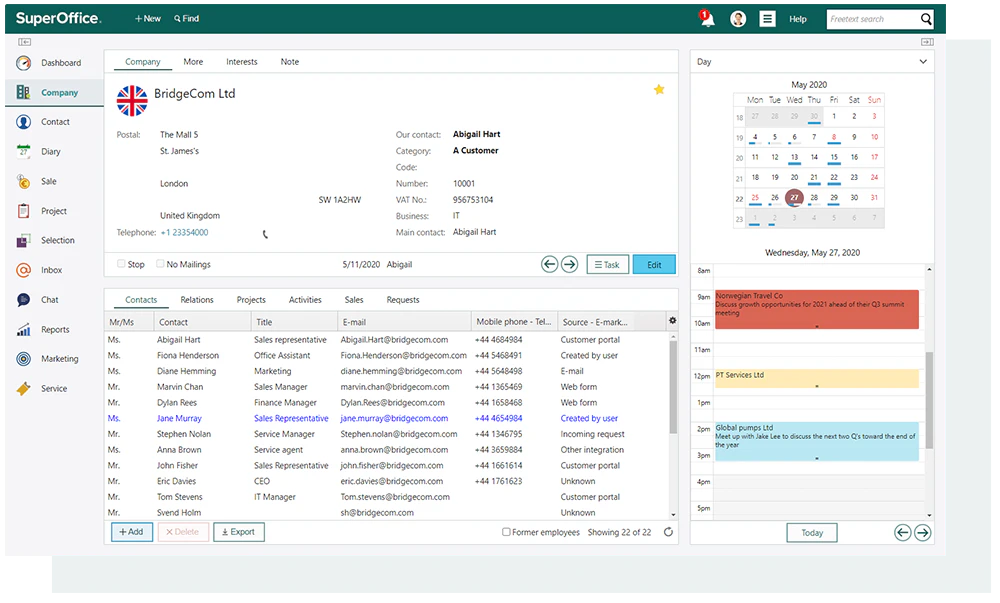Toggle the favorite star for BridgeCom Ltd

(659, 90)
